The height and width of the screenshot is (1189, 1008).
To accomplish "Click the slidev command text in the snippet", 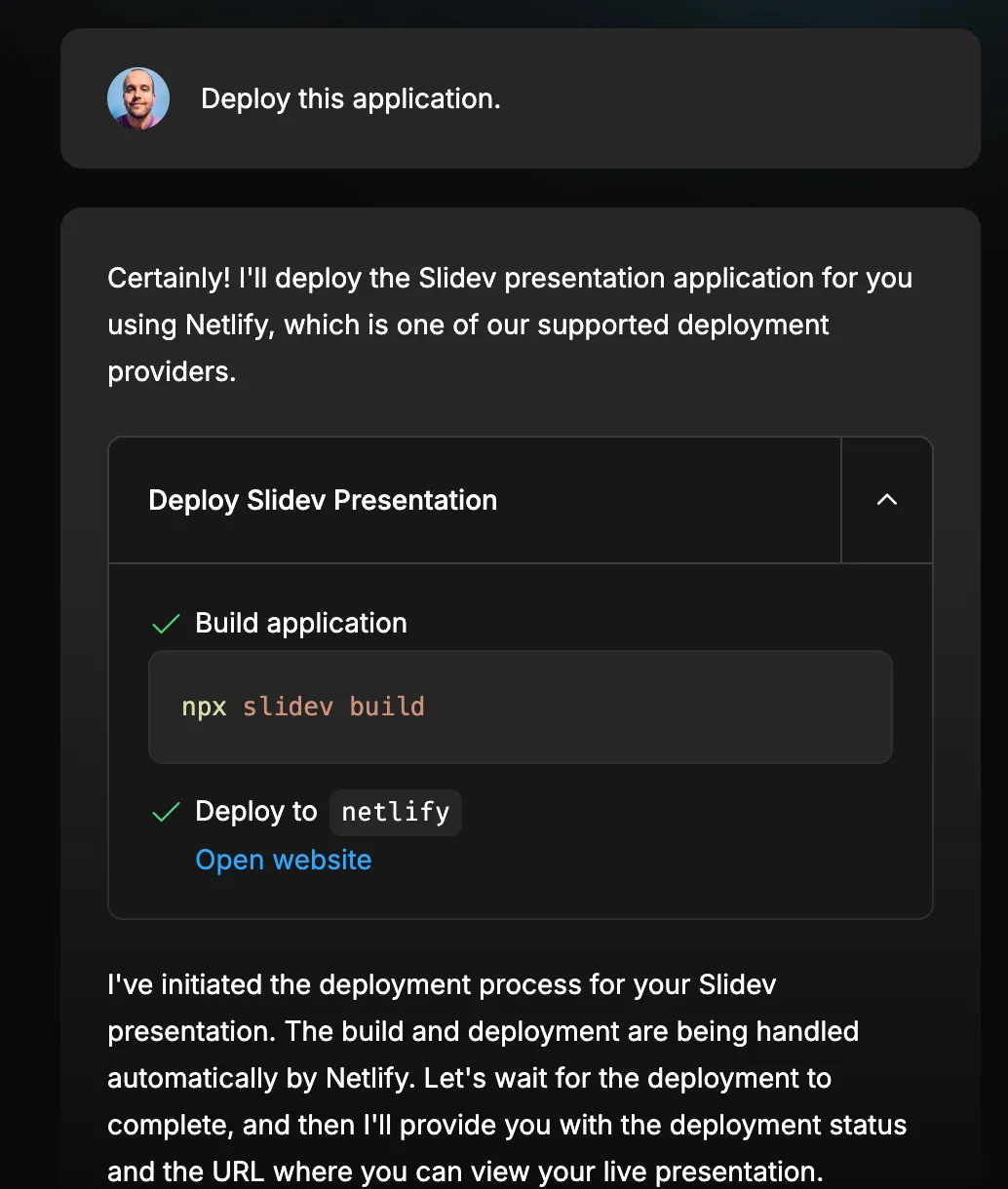I will tap(287, 707).
